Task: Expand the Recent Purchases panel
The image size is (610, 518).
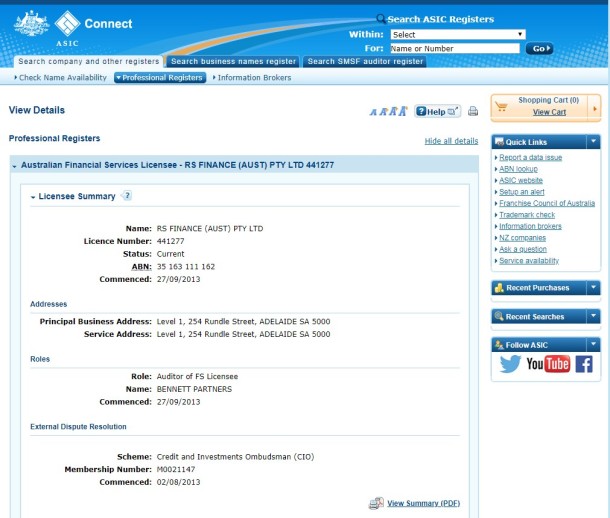Action: click(x=593, y=287)
